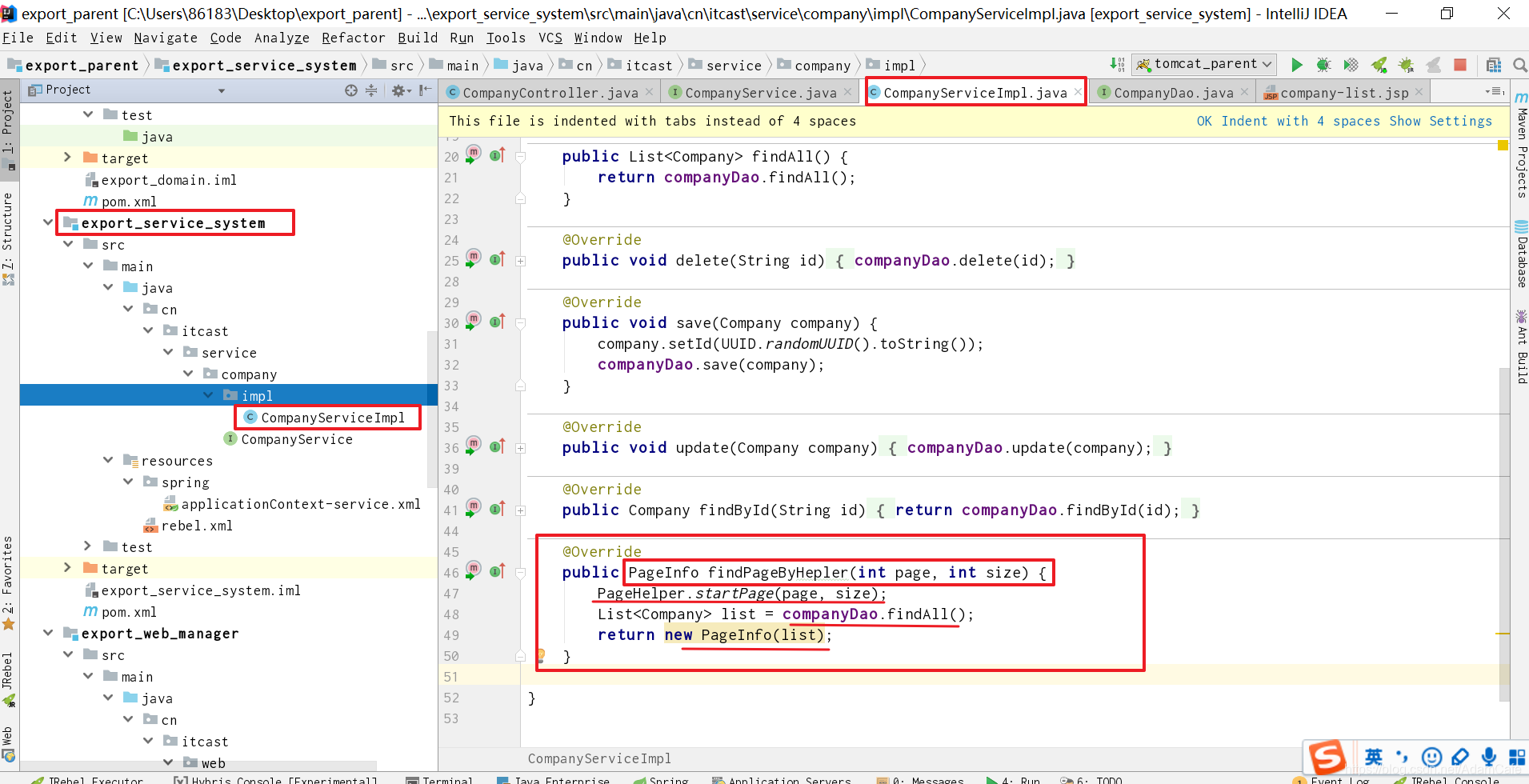Collapse export_service_system module node
This screenshot has width=1529, height=784.
click(48, 222)
